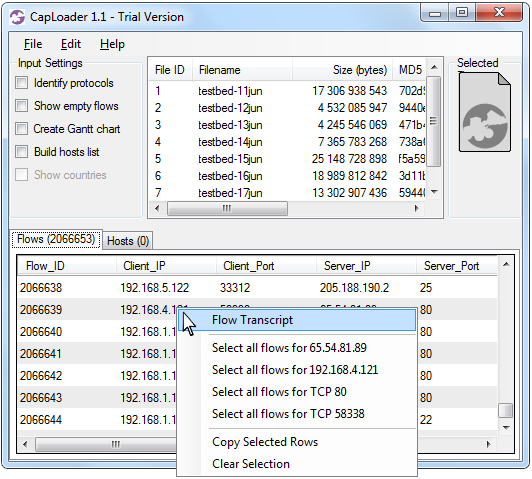The image size is (532, 479).
Task: Choose Flow Transcript from context menu
Action: (x=297, y=320)
